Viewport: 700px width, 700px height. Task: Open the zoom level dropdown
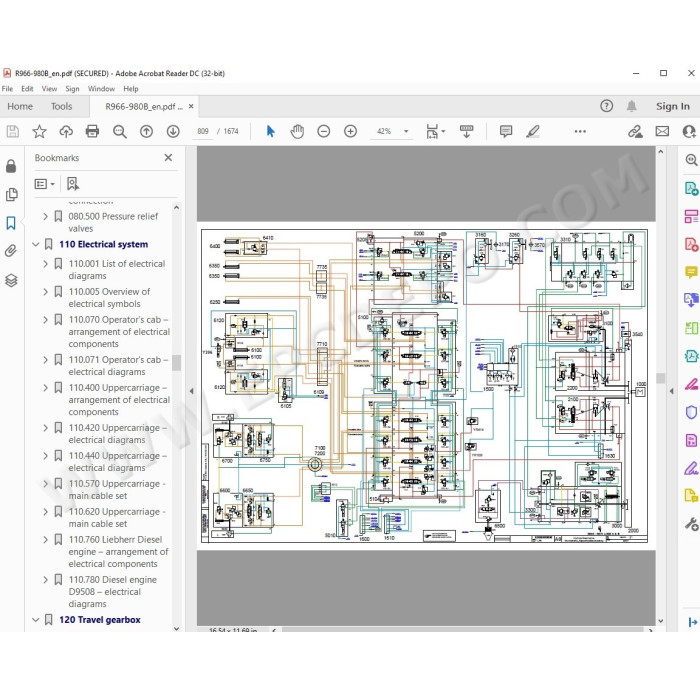click(x=406, y=131)
